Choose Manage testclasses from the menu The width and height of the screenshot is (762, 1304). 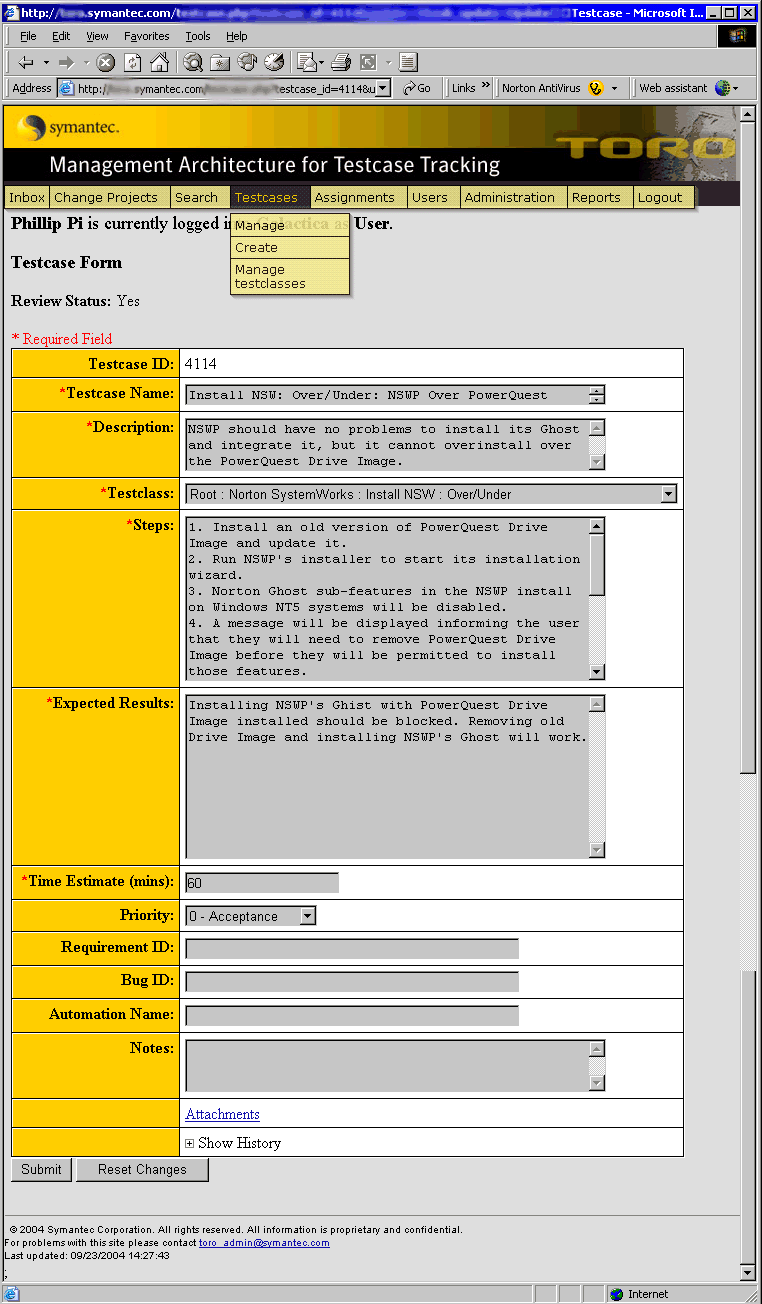270,277
